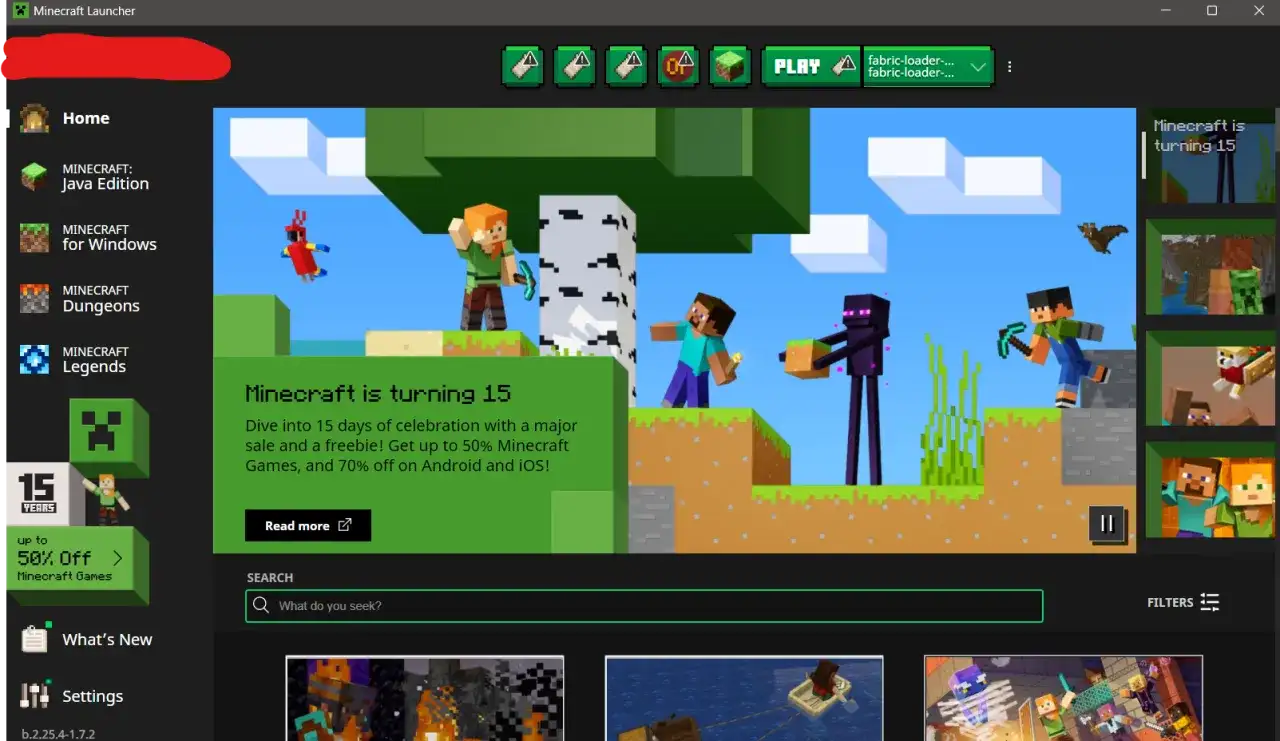Screen dimensions: 1280x741
Task: Open Minecraft: Java Edition in sidebar
Action: pos(85,177)
